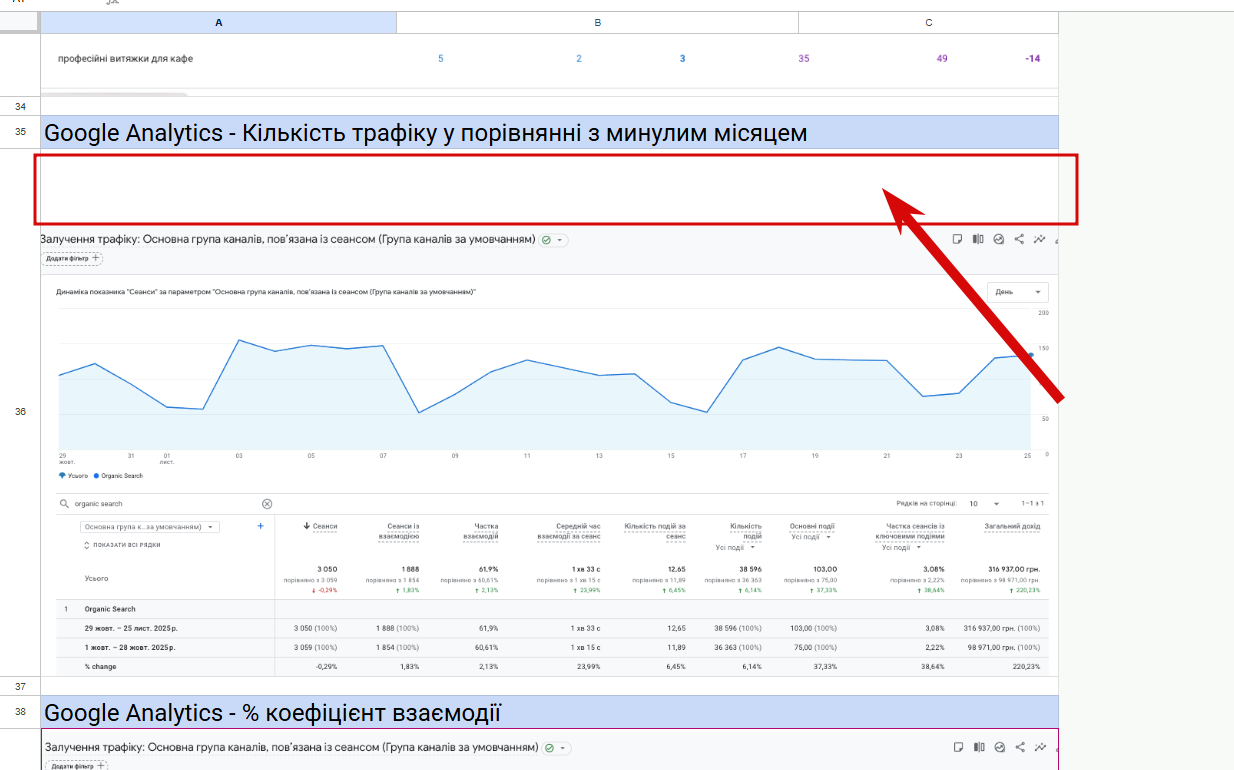1234x770 pixels.
Task: Open Усі події dropdown under Частка сеансів із ключовими подіями
Action: [901, 548]
